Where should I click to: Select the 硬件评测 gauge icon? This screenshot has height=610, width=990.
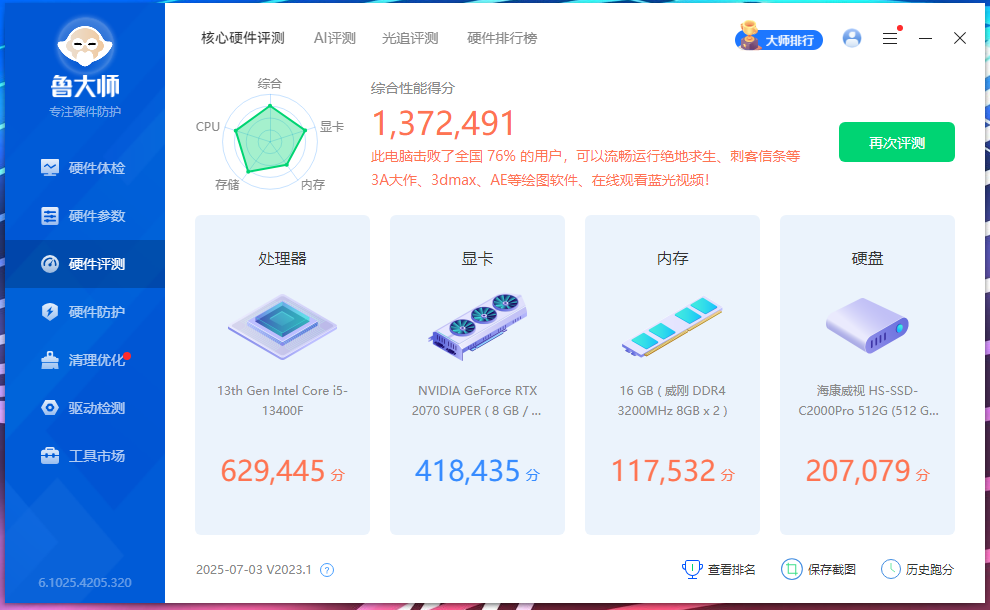click(x=50, y=263)
